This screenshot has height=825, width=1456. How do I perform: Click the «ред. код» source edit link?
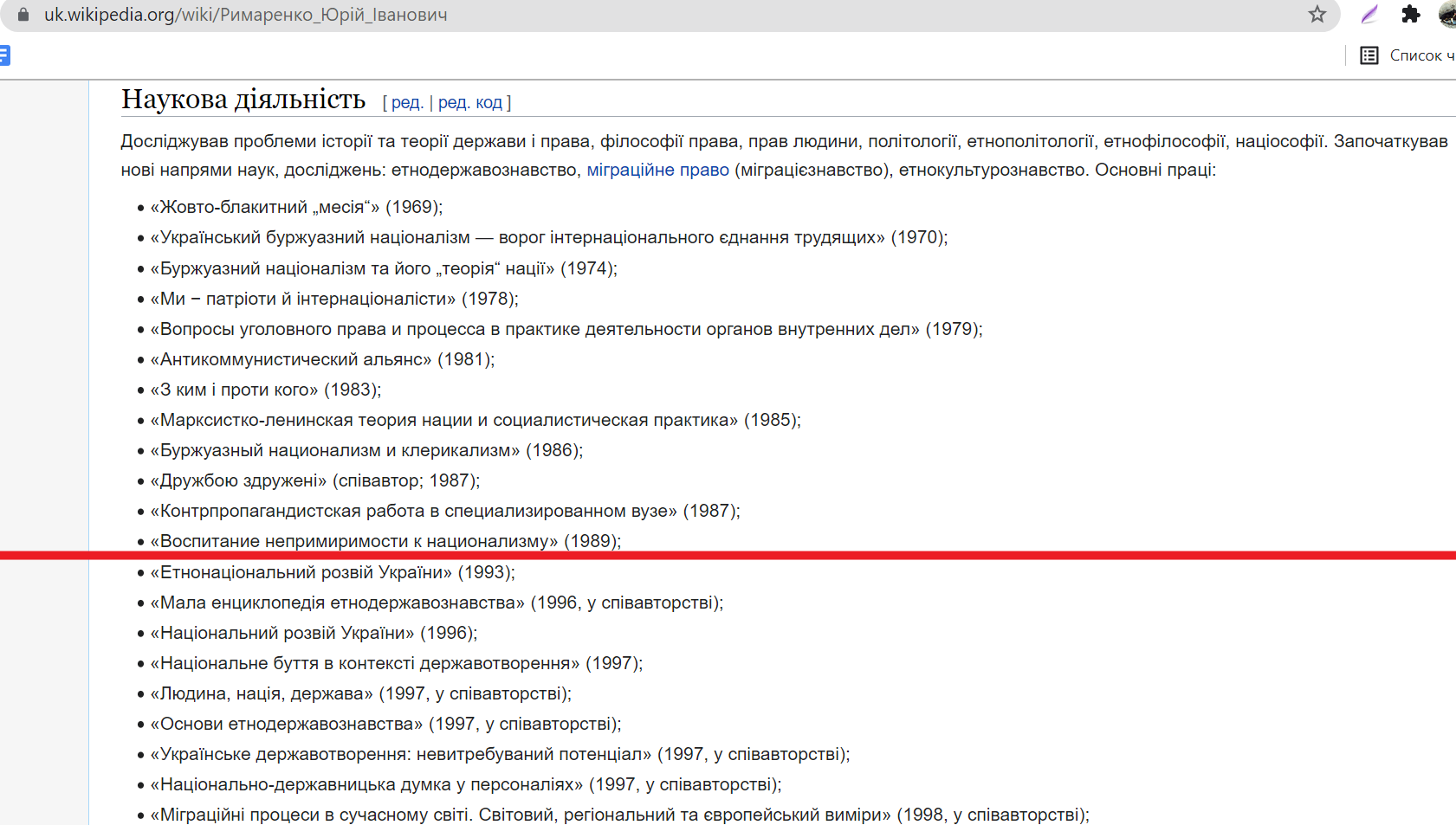click(x=470, y=103)
